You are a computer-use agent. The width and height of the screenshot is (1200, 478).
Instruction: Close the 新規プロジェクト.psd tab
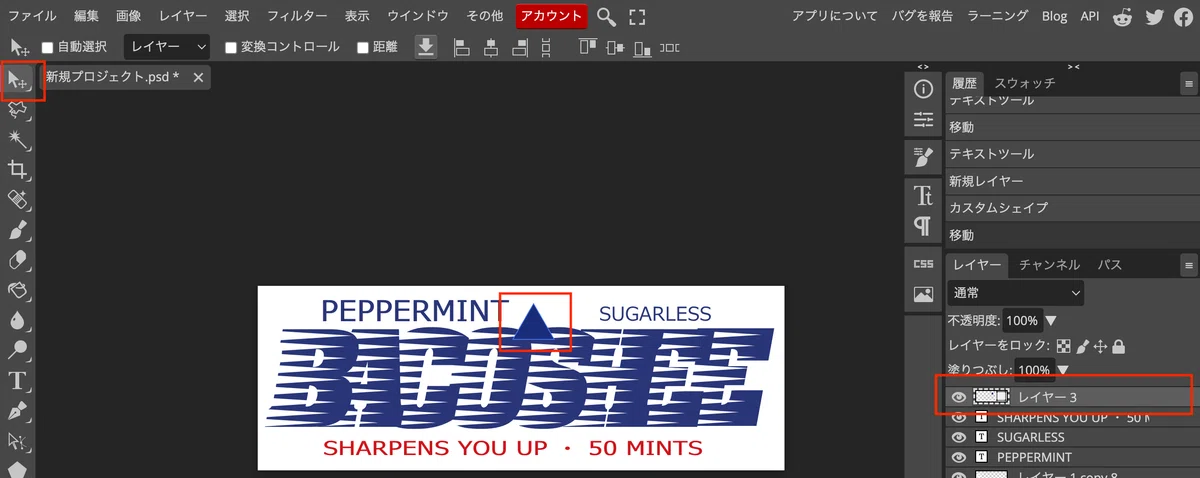point(198,77)
